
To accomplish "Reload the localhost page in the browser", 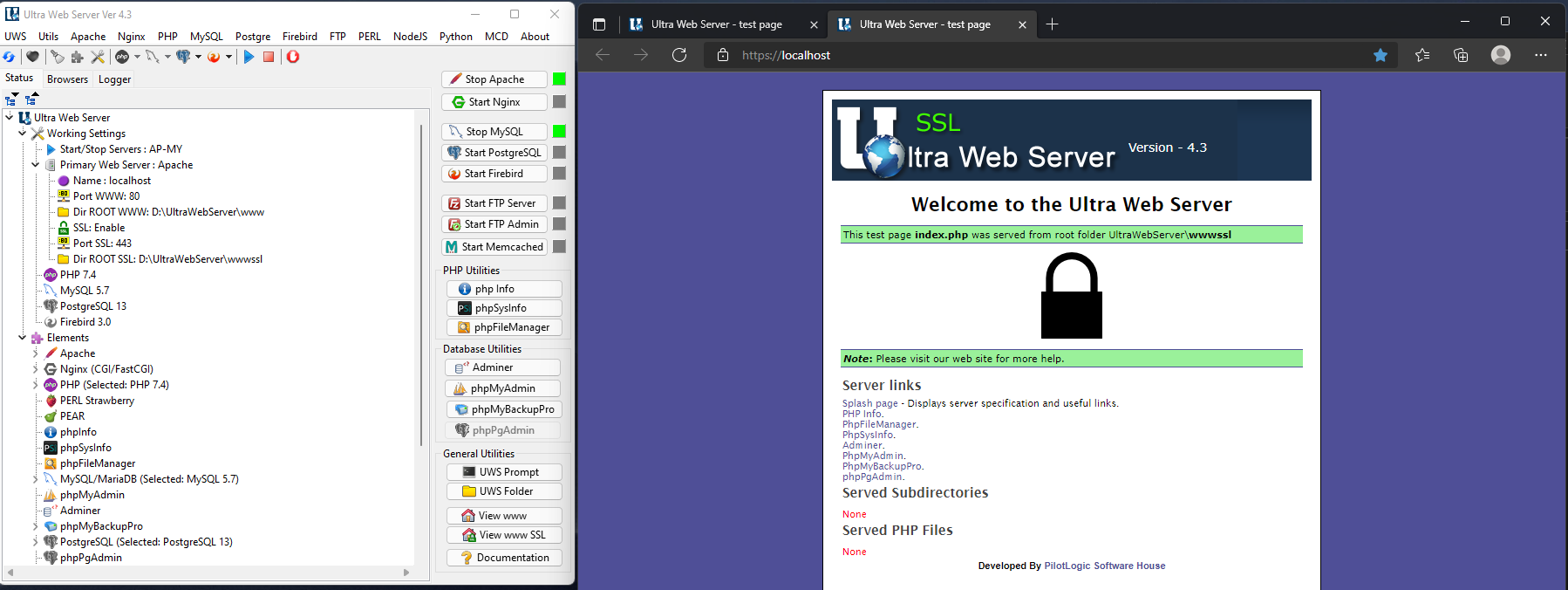I will coord(679,55).
